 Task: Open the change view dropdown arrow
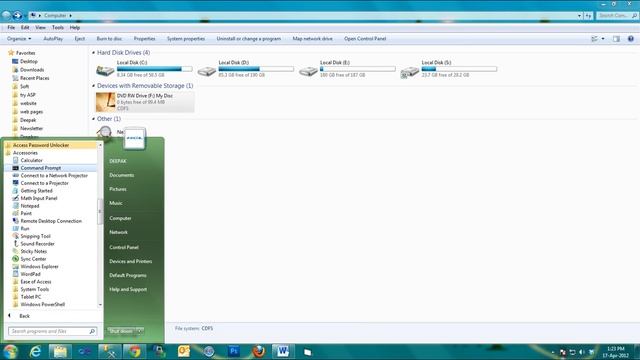point(603,39)
